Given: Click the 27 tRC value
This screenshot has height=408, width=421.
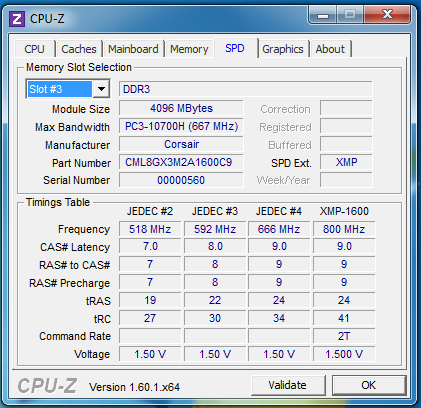Looking at the screenshot, I should (150, 318).
